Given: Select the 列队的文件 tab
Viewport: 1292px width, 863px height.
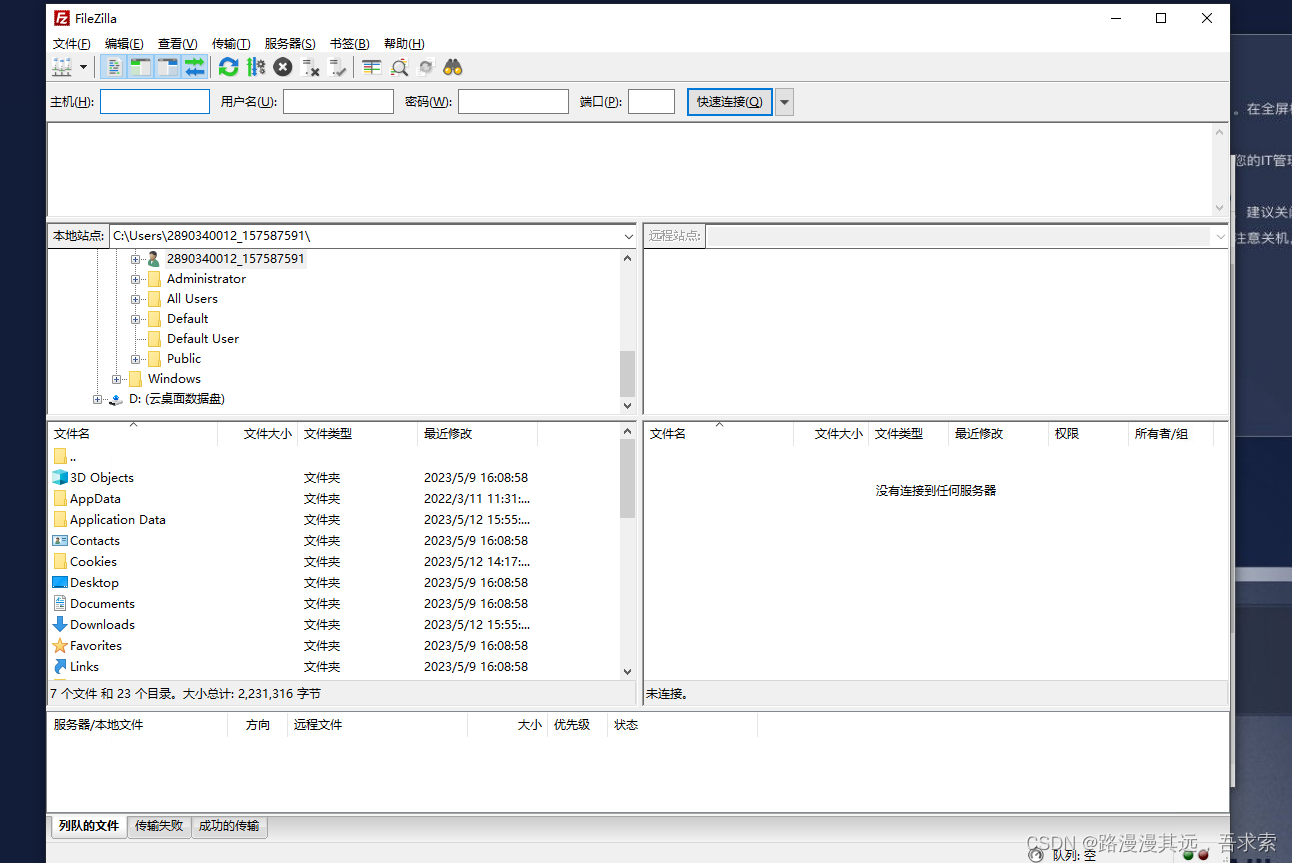Looking at the screenshot, I should click(88, 826).
